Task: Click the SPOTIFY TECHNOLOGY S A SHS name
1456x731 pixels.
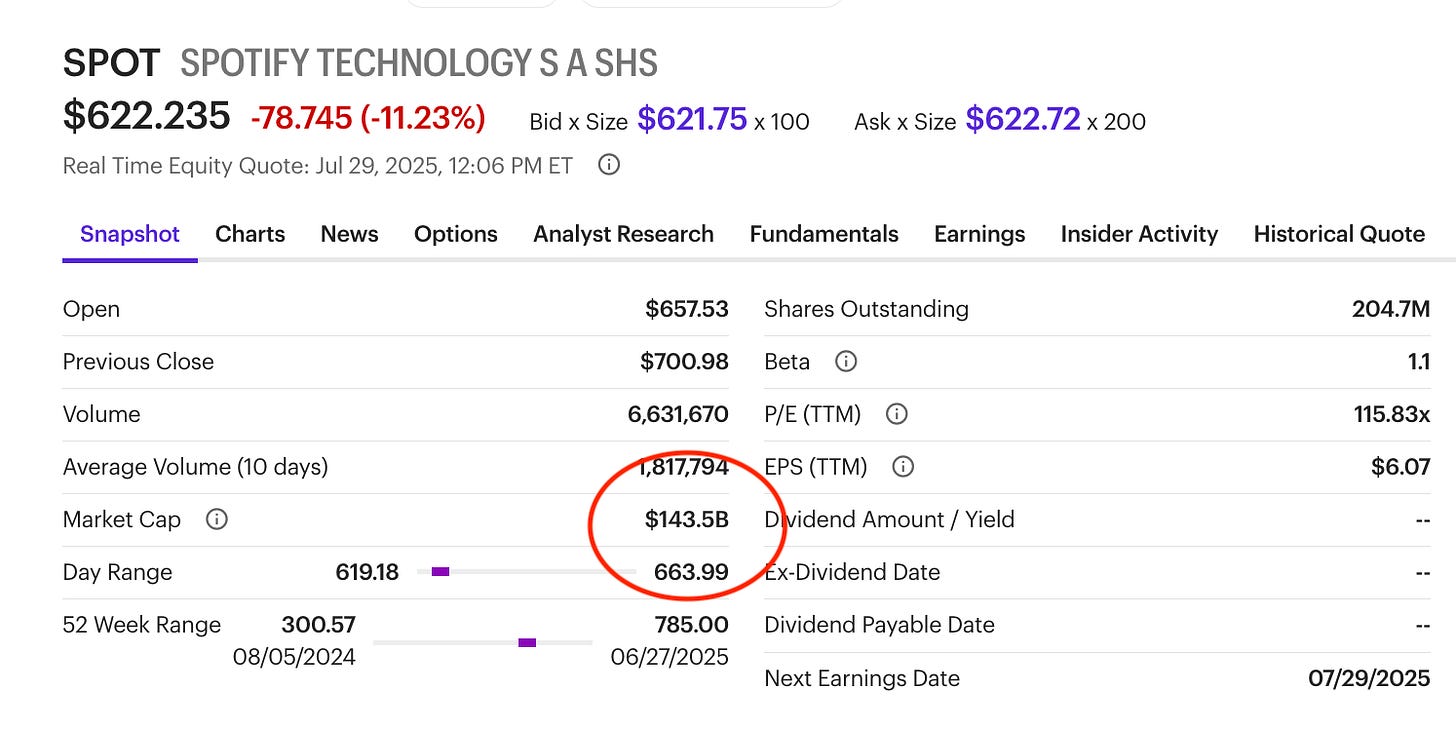Action: click(x=419, y=64)
